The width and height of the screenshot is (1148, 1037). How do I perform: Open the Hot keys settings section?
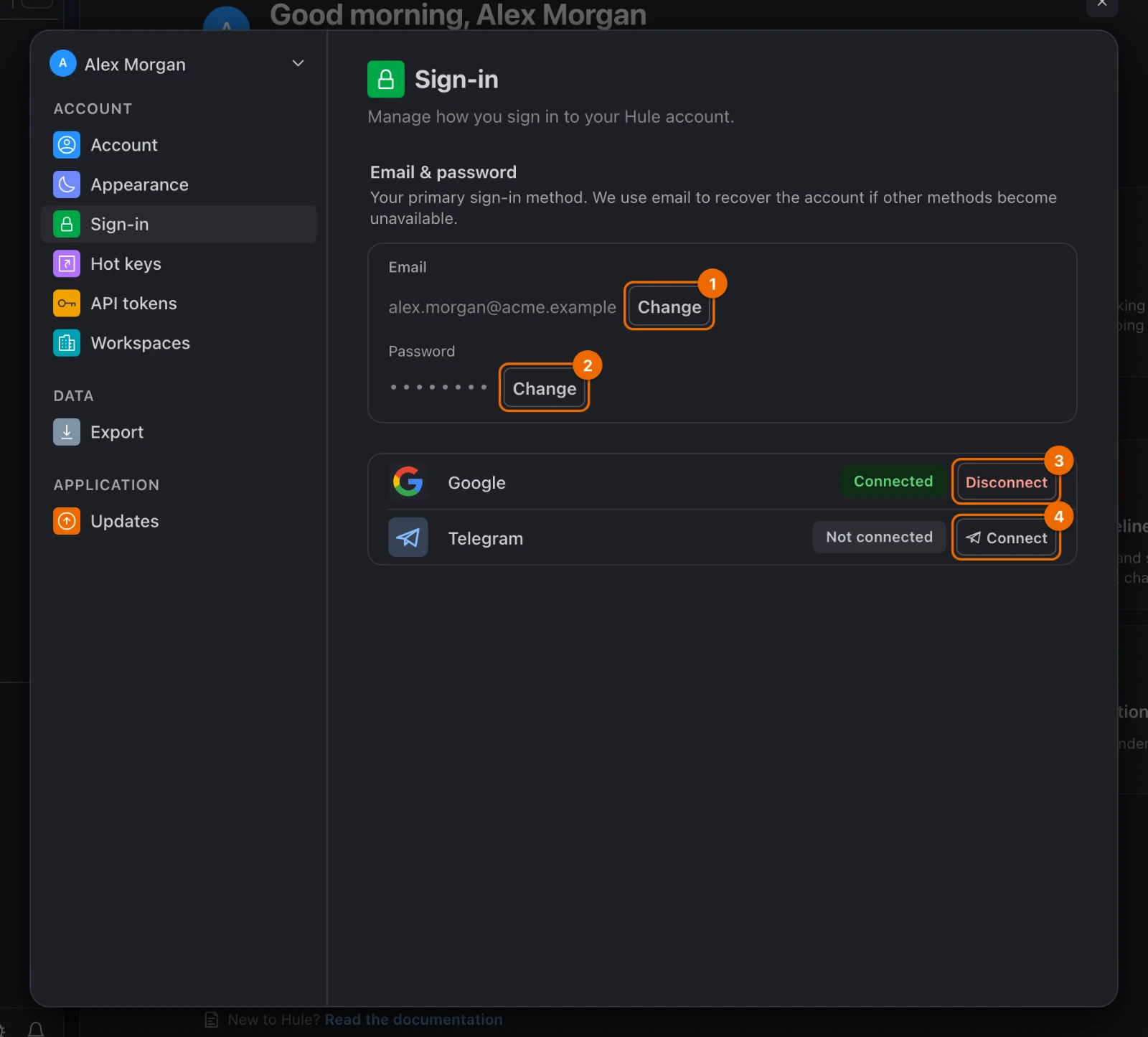tap(179, 263)
